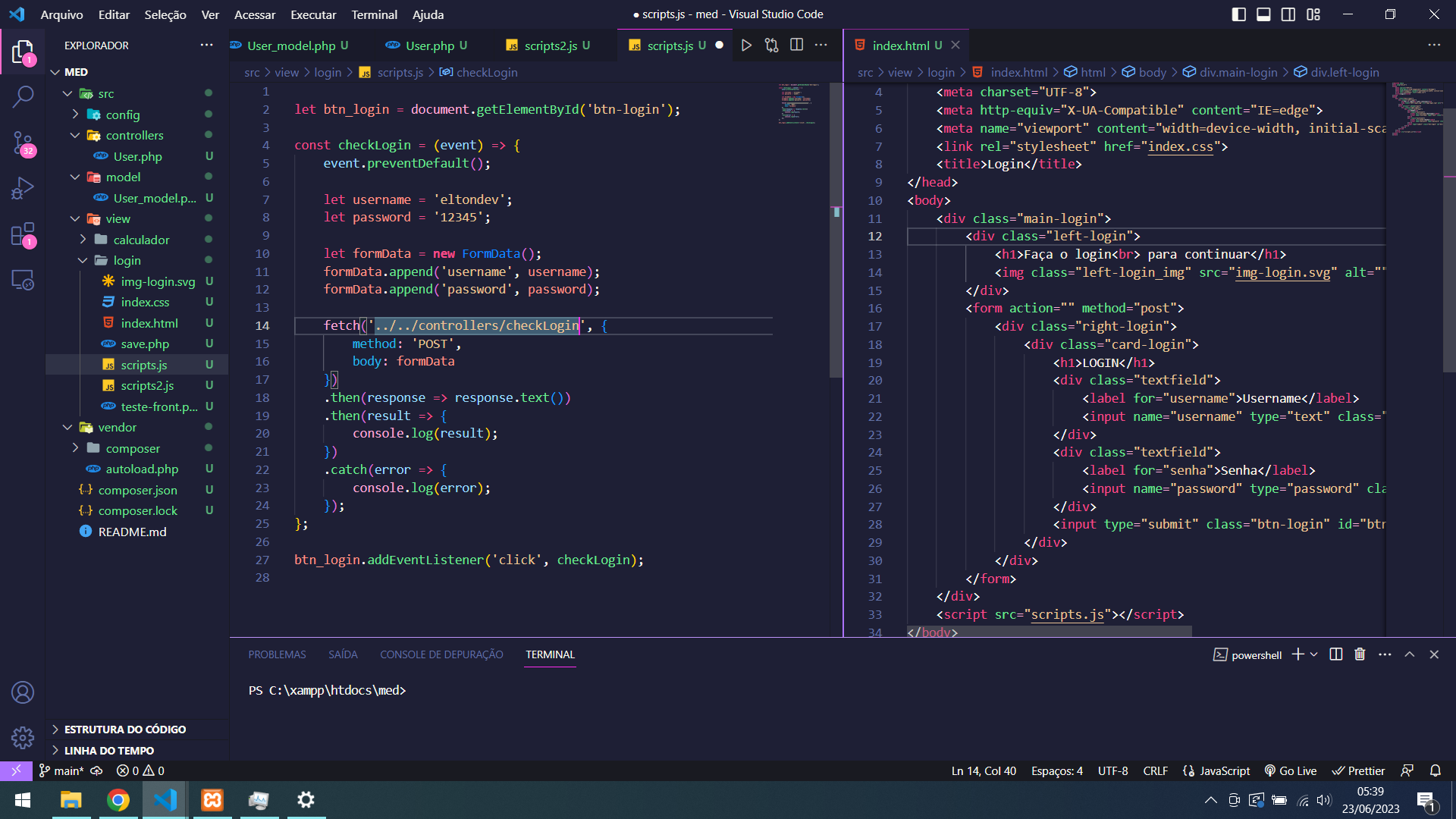Open the new terminal profile dropdown arrow
Screen dimensions: 1456x819
(x=1314, y=654)
